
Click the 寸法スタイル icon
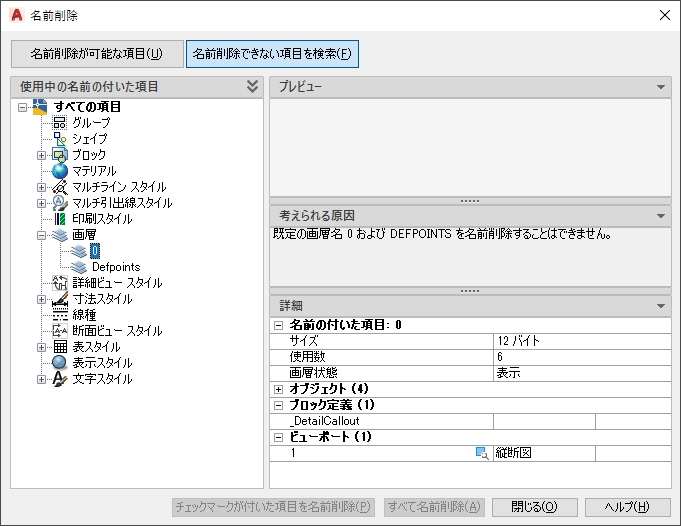60,299
